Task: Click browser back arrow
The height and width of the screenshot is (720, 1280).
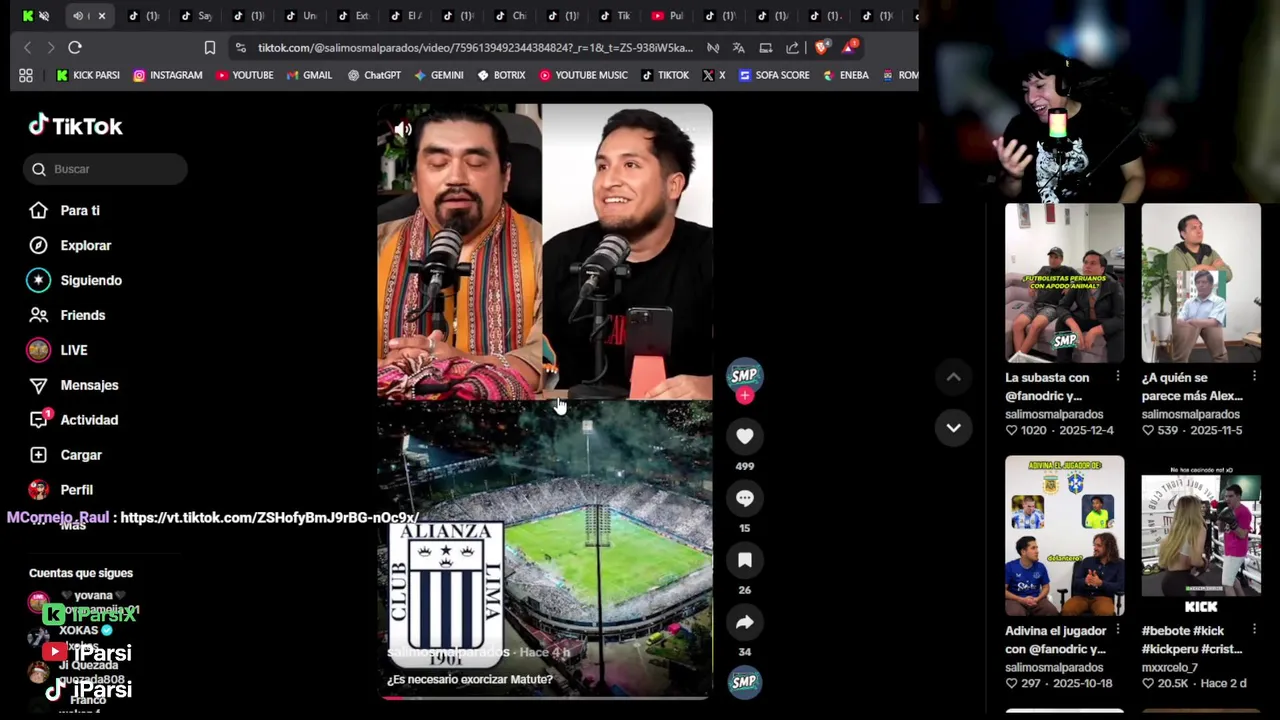Action: [27, 47]
